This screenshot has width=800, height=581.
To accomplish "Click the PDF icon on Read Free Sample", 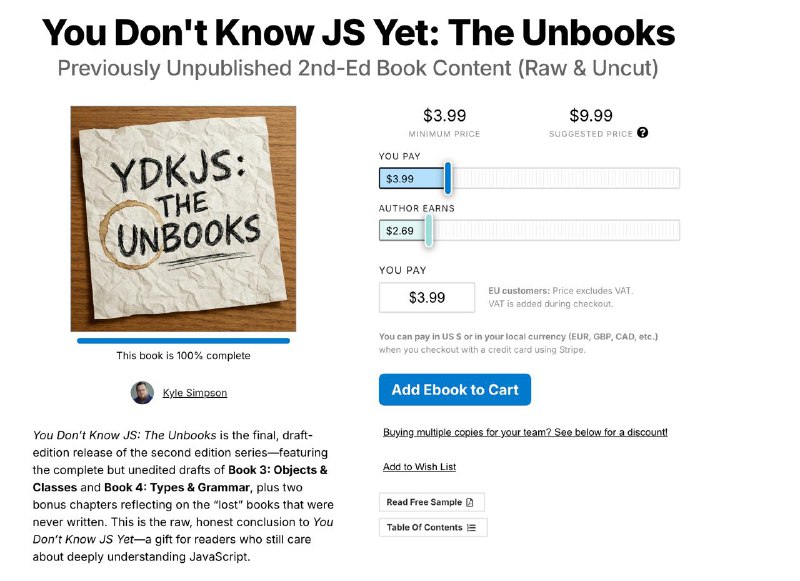I will point(469,502).
